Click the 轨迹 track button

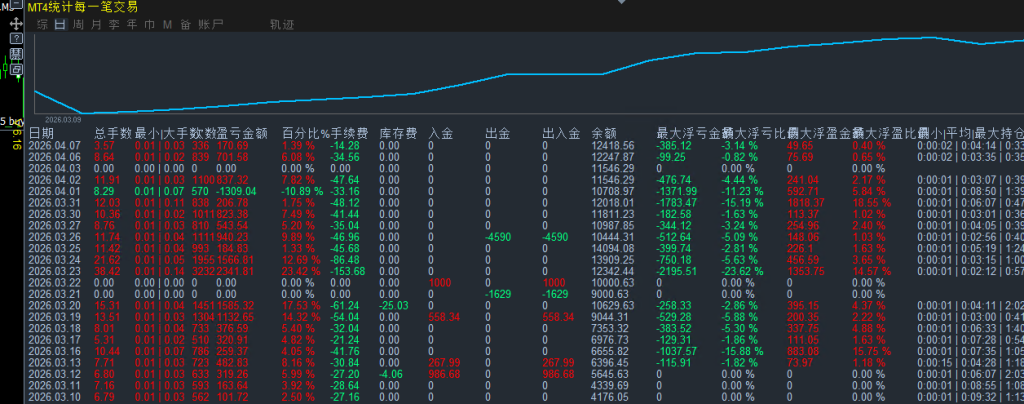tap(282, 23)
